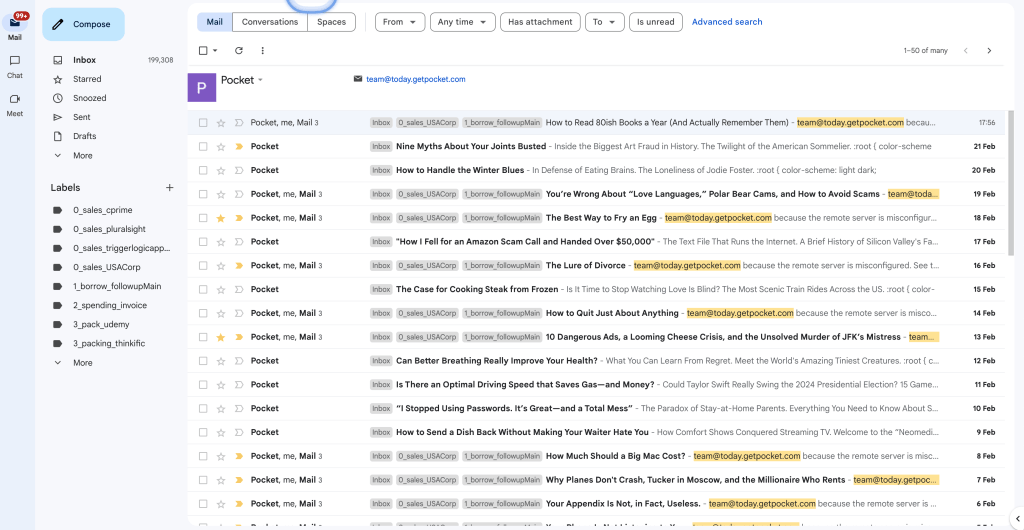Toggle importance marker on Love Languages email
The width and height of the screenshot is (1024, 530).
point(239,195)
